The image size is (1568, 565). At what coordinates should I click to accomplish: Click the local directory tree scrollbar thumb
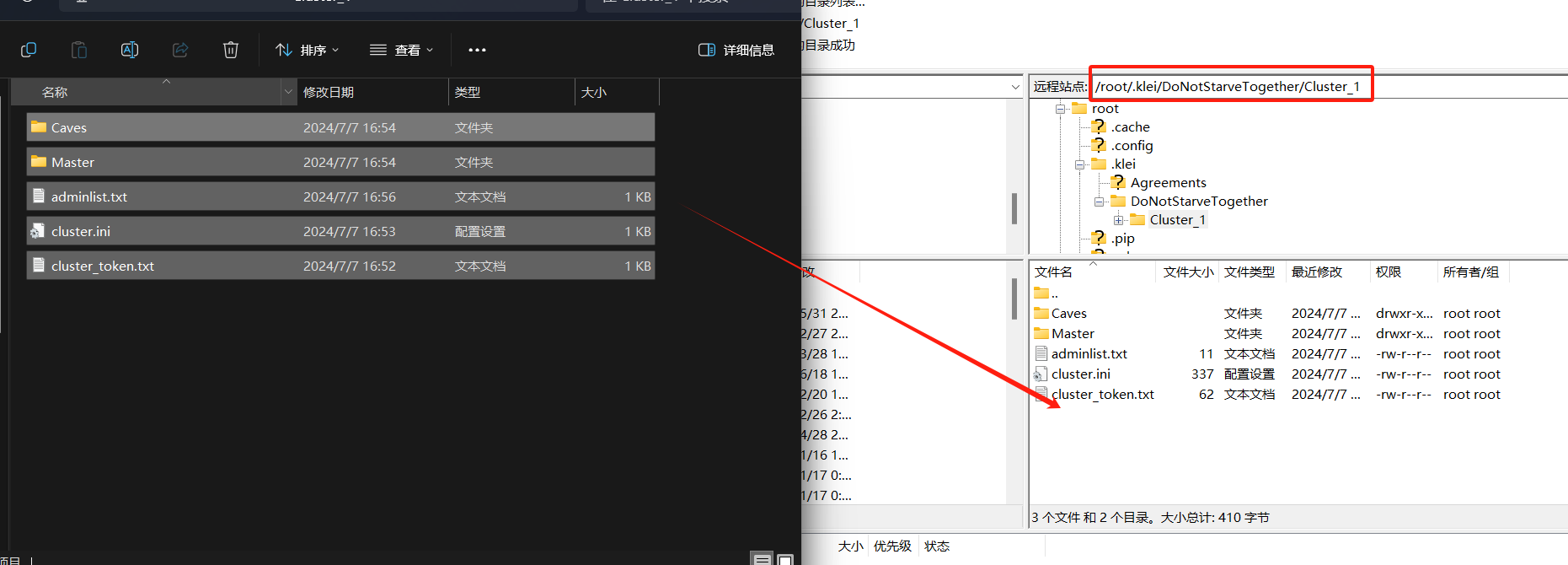[x=1014, y=208]
